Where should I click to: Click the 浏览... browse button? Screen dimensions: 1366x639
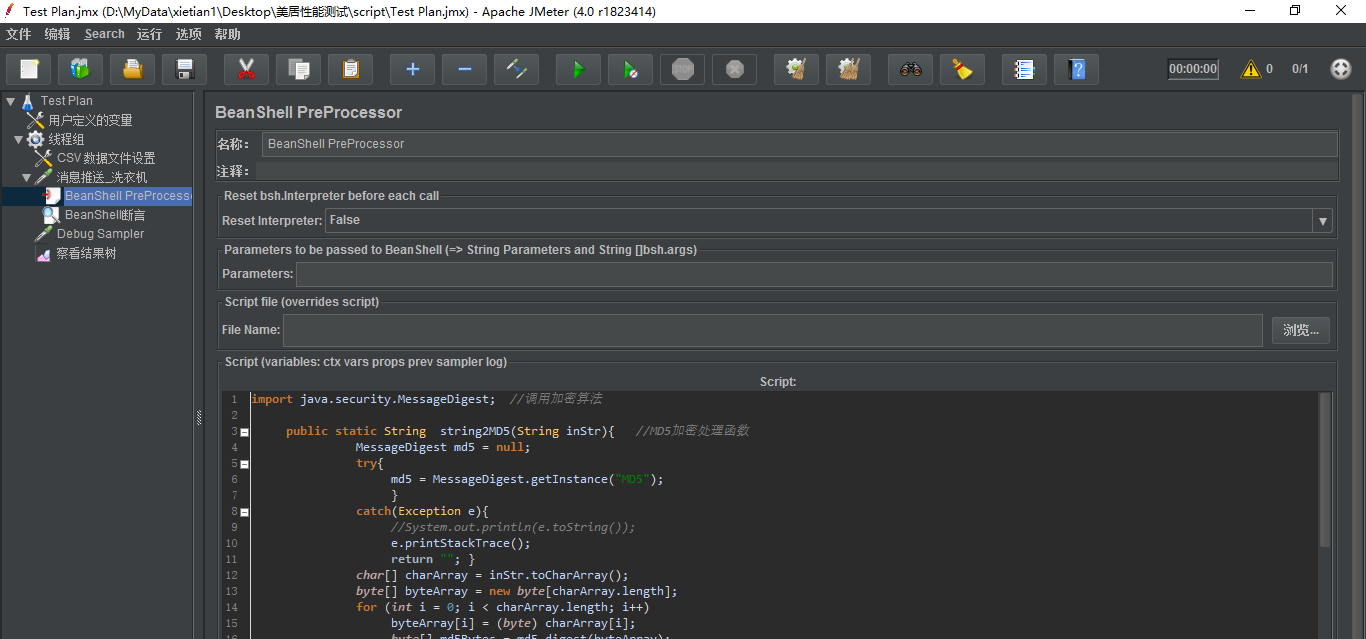point(1301,330)
